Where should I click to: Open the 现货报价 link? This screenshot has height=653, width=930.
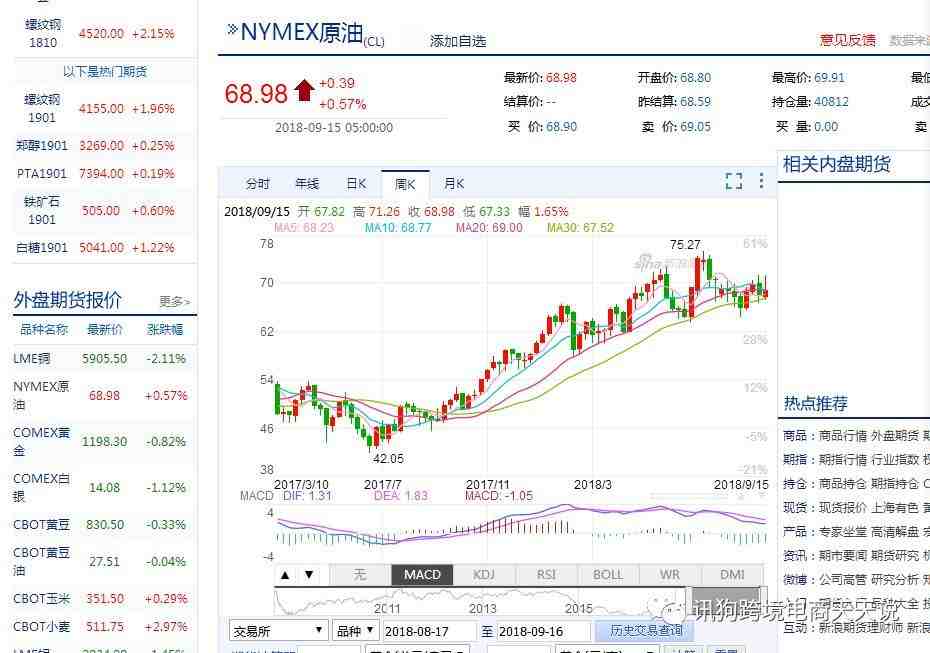[x=842, y=508]
